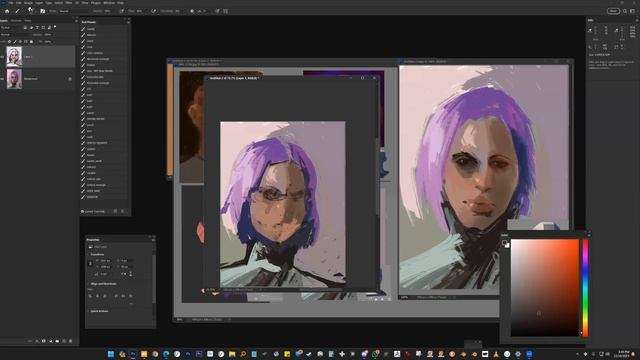Viewport: 640px width, 360px height.
Task: Open the File menu
Action: coord(11,2)
